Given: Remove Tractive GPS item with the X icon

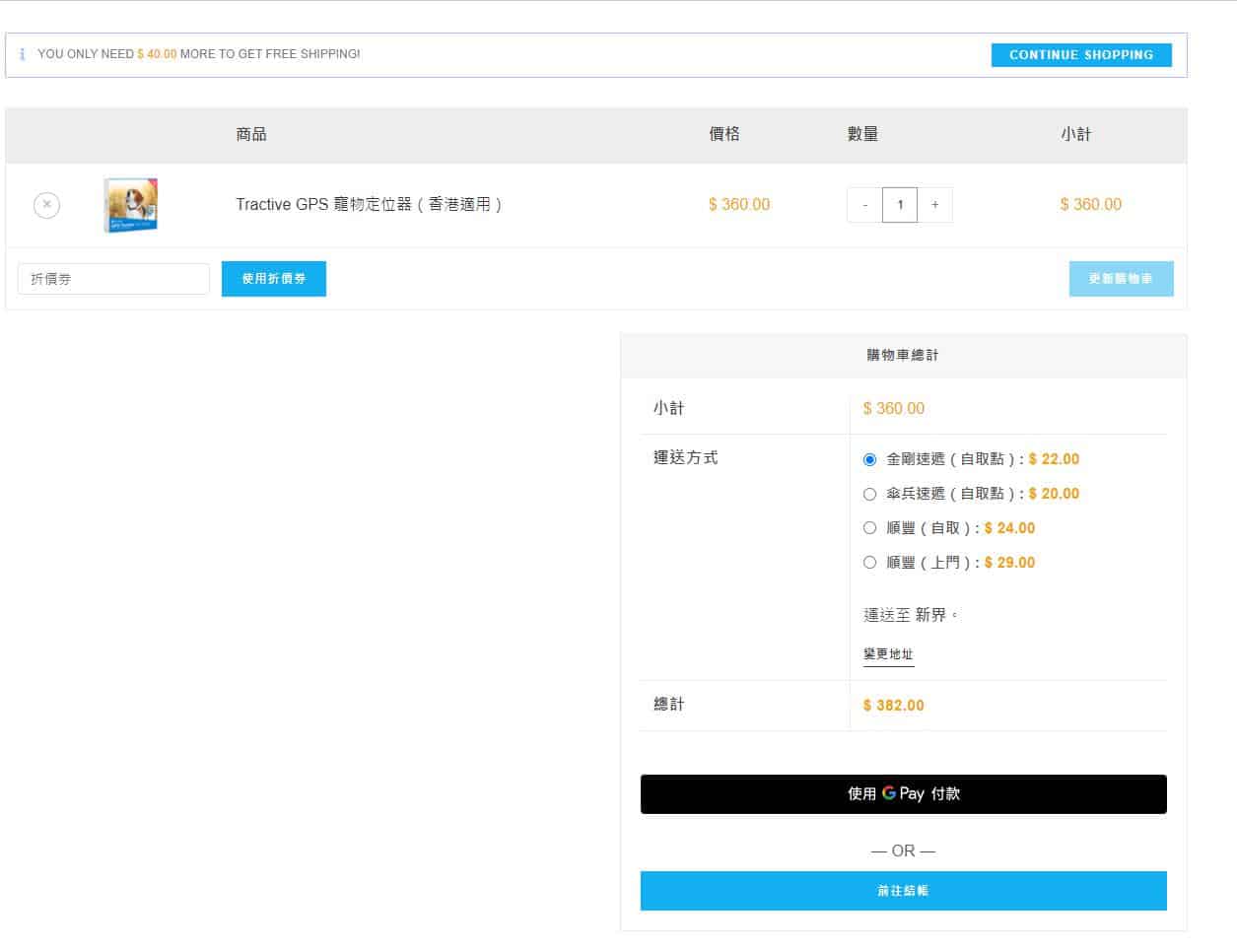Looking at the screenshot, I should pos(46,205).
